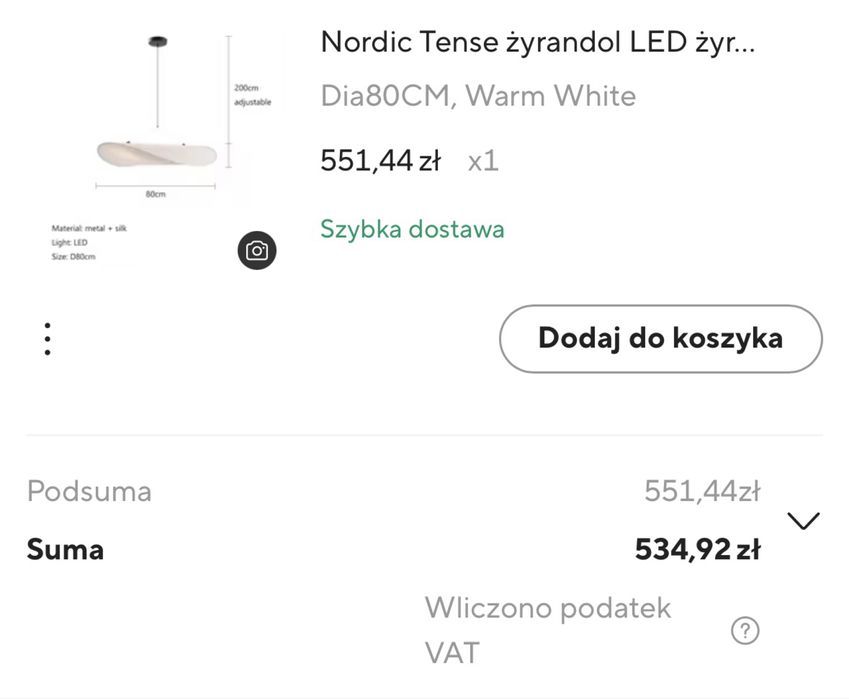Click the Wliczono podatek VAT text
The height and width of the screenshot is (699, 849).
pyautogui.click(x=547, y=630)
